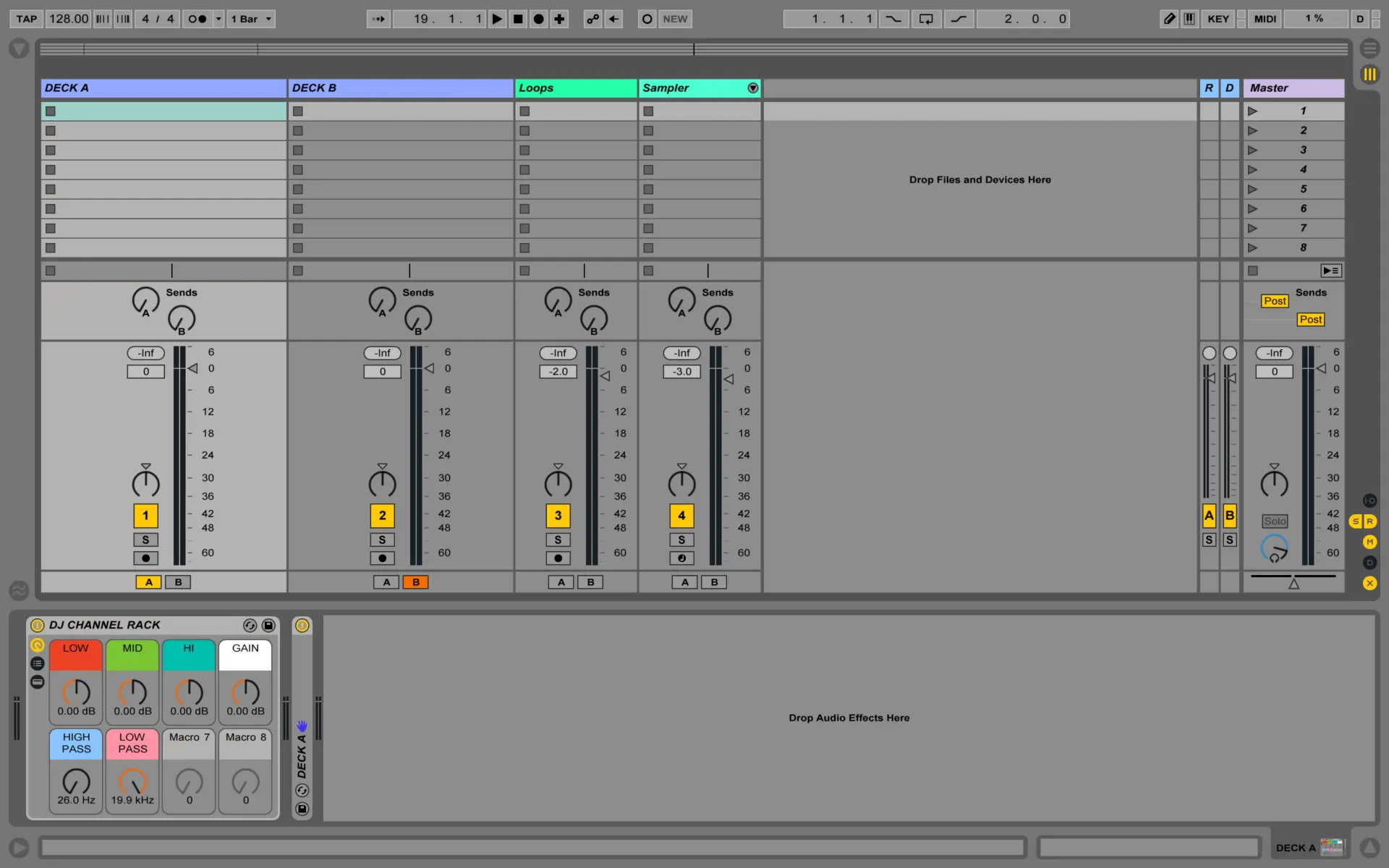Select the Loops track header
This screenshot has width=1389, height=868.
click(576, 88)
